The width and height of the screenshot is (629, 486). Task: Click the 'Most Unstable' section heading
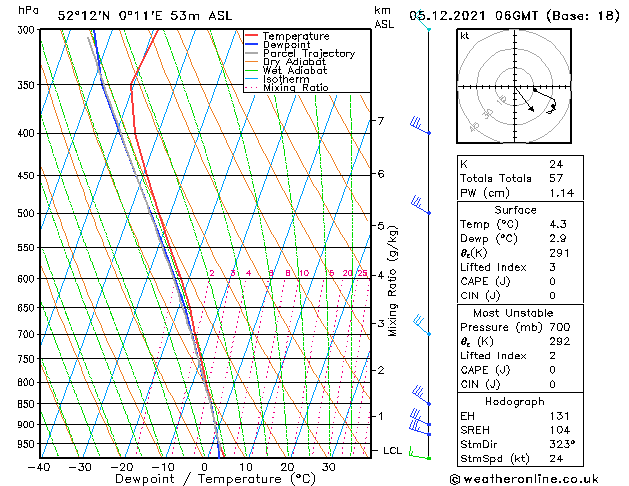pos(513,313)
